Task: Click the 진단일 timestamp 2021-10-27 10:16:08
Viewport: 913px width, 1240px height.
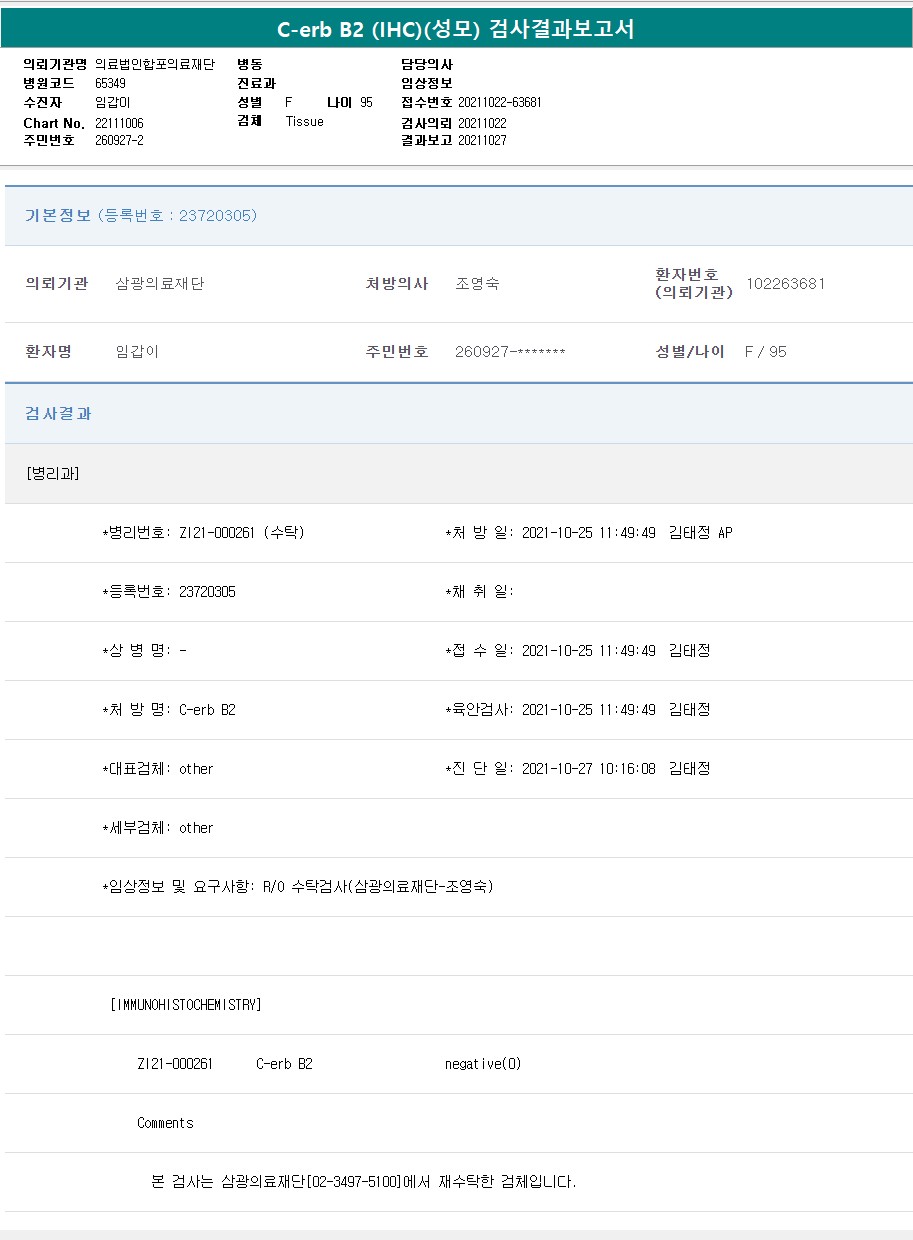Action: (x=588, y=769)
